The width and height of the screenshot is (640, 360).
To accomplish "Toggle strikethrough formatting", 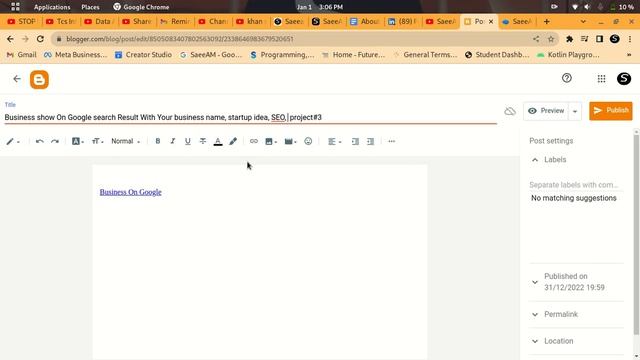I will click(202, 141).
